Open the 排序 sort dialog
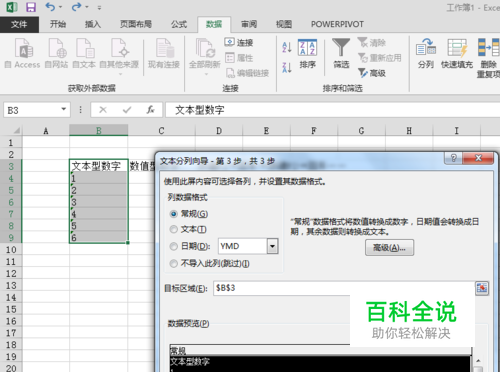 pyautogui.click(x=307, y=54)
